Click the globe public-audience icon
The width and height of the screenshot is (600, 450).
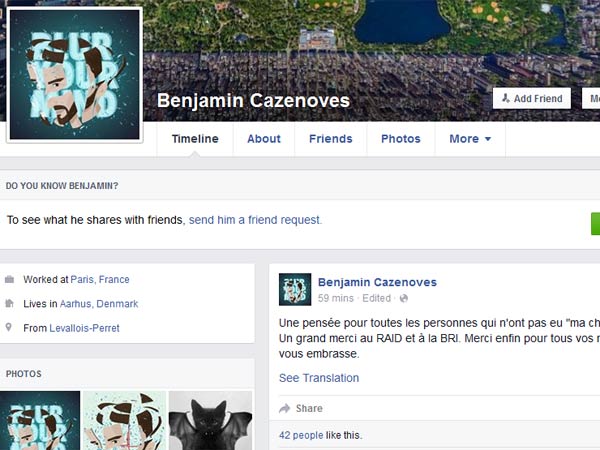404,298
